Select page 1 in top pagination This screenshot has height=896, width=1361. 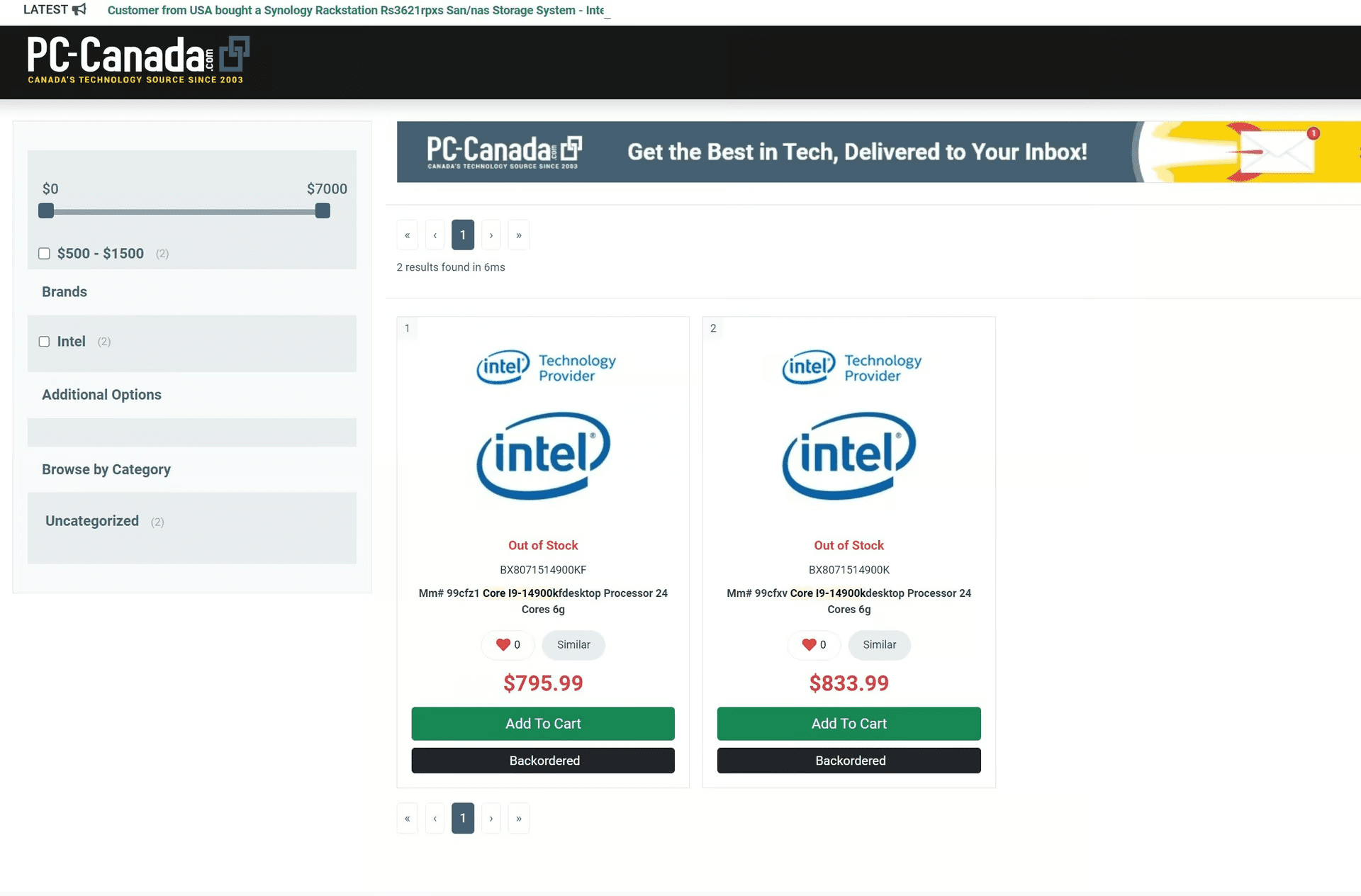tap(463, 235)
